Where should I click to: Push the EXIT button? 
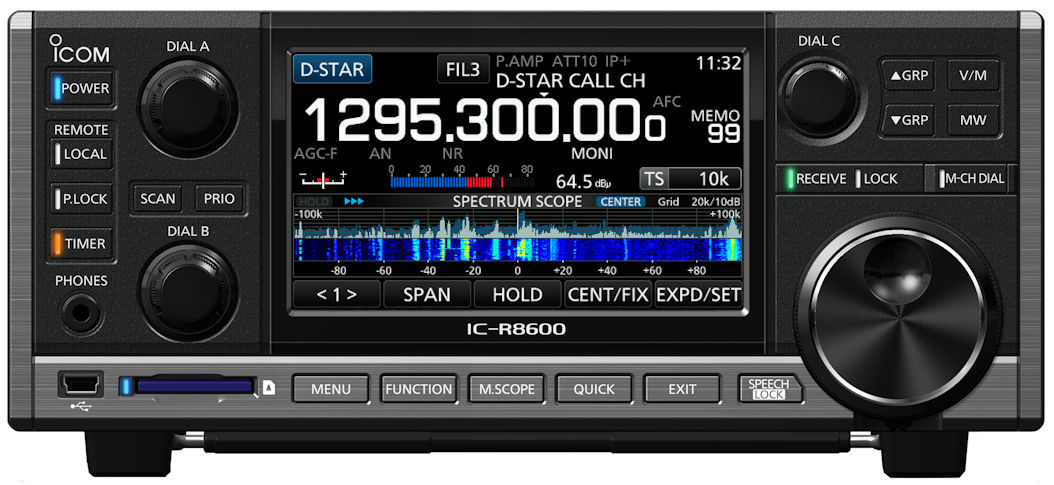pos(682,389)
